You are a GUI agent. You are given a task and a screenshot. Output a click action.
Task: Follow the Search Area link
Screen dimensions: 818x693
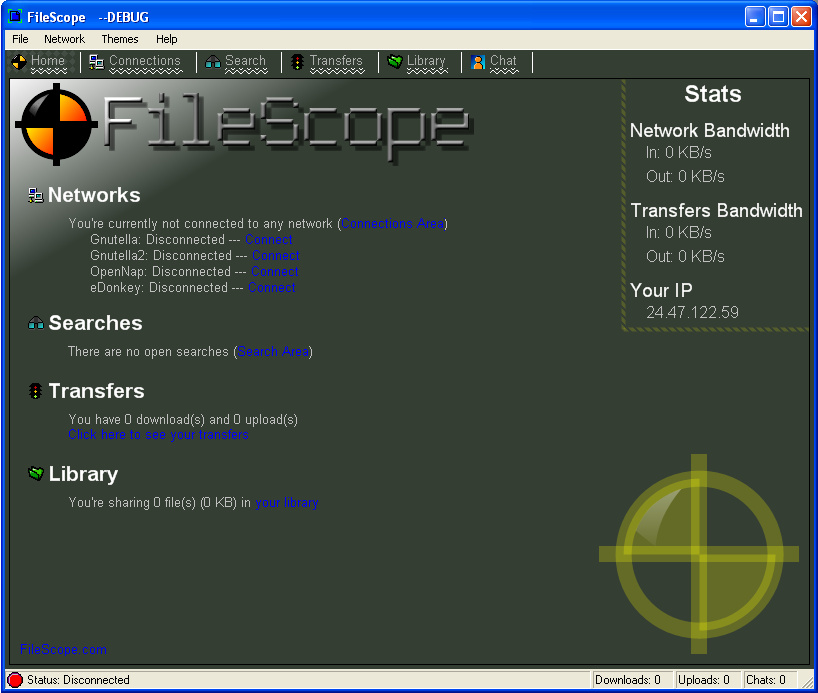273,351
